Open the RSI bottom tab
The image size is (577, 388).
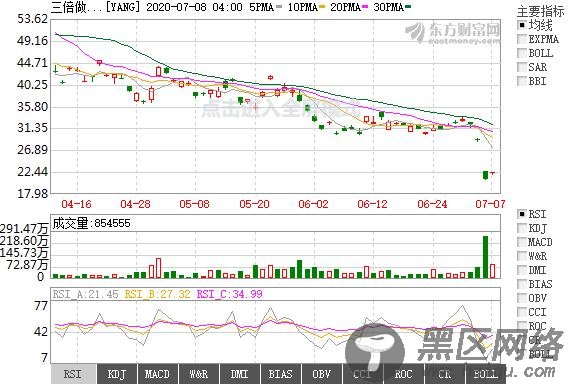[74, 374]
